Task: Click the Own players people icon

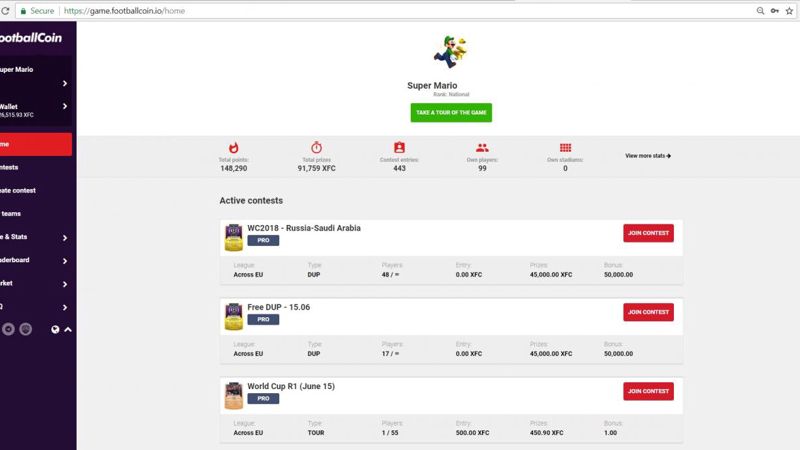Action: click(482, 148)
